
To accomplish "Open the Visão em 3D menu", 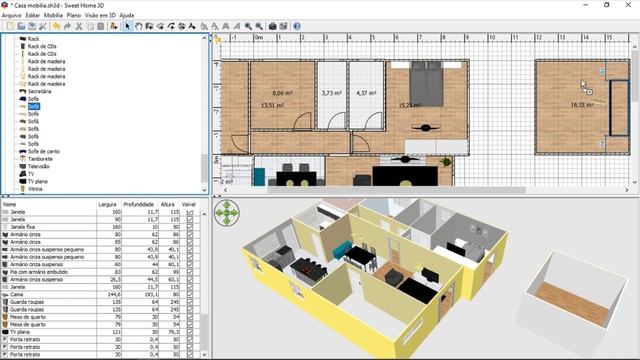I will coord(100,15).
